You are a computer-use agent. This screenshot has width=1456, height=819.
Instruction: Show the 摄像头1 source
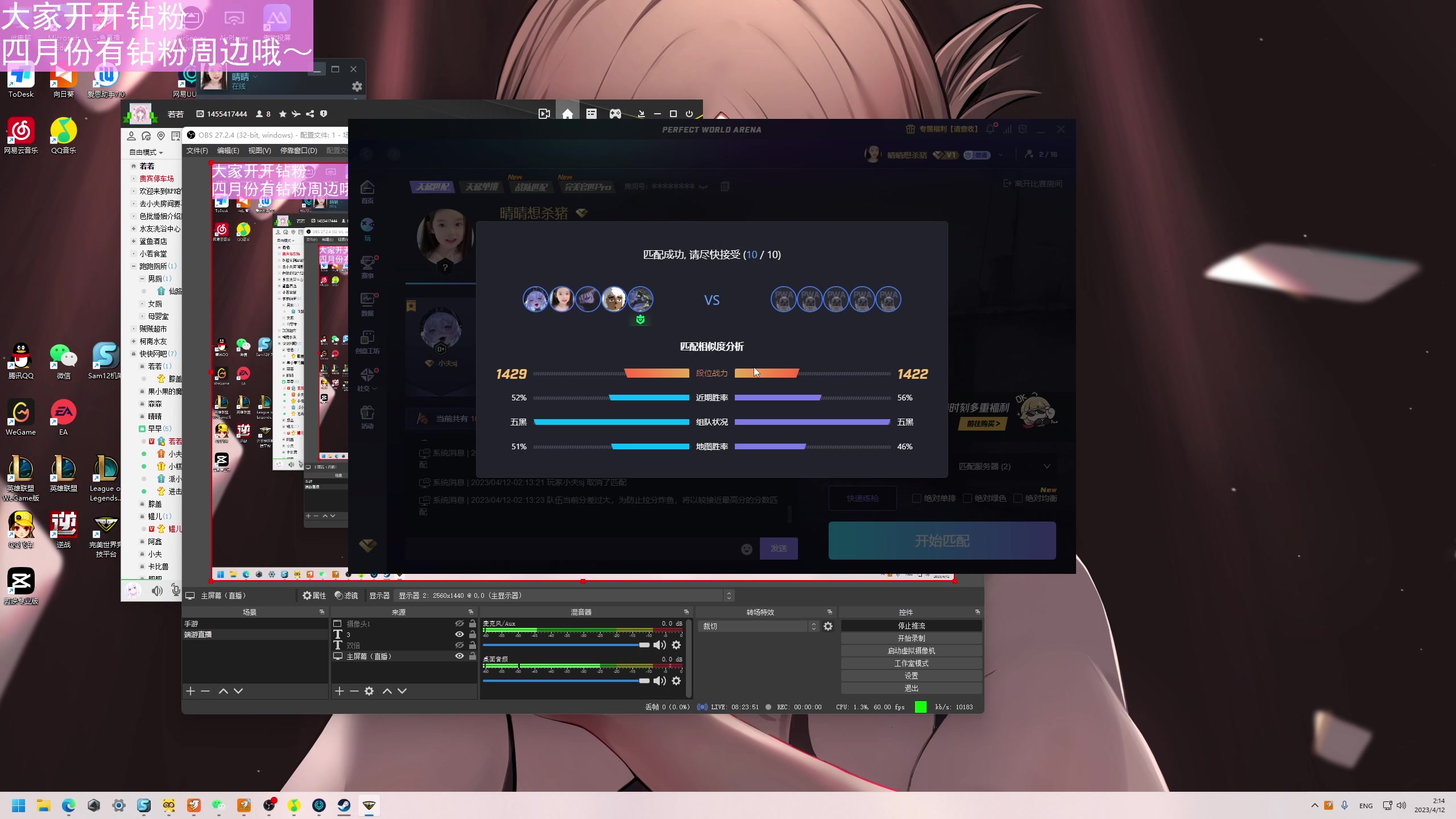click(x=459, y=624)
